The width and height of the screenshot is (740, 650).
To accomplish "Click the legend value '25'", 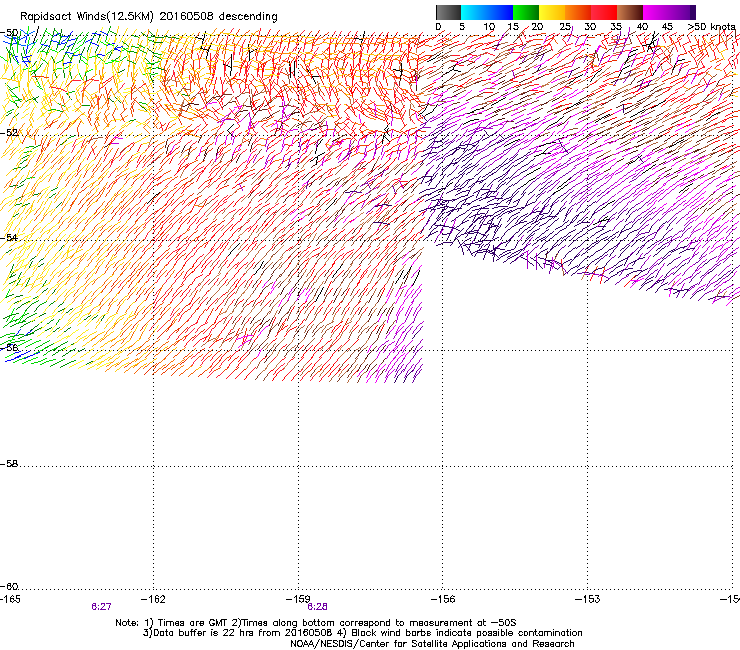I will pos(565,26).
